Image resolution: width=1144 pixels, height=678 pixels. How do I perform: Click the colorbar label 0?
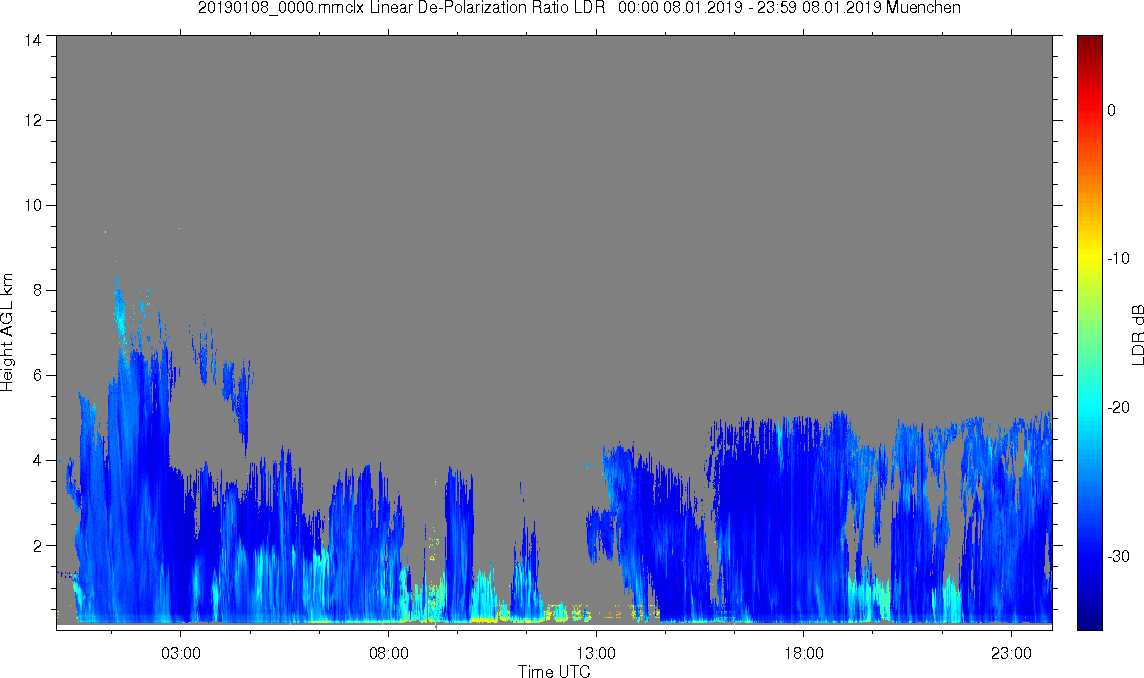1111,110
